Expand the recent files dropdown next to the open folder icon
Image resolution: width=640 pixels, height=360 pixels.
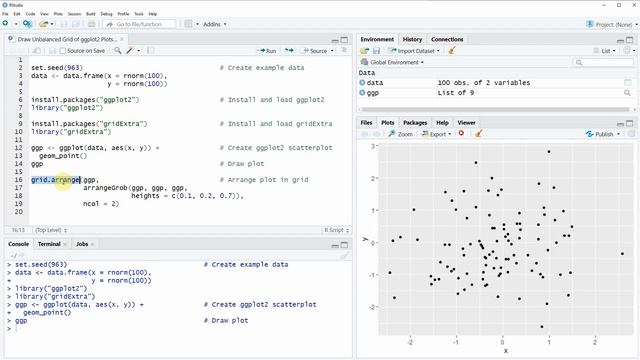[x=52, y=24]
